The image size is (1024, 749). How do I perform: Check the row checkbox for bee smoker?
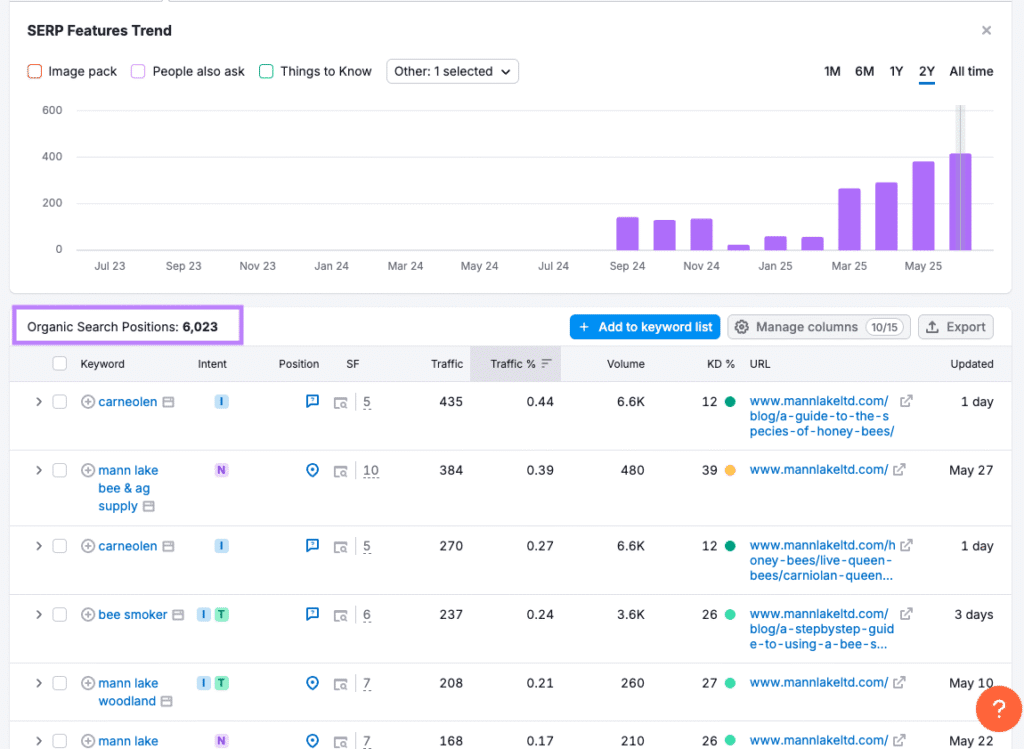point(60,614)
